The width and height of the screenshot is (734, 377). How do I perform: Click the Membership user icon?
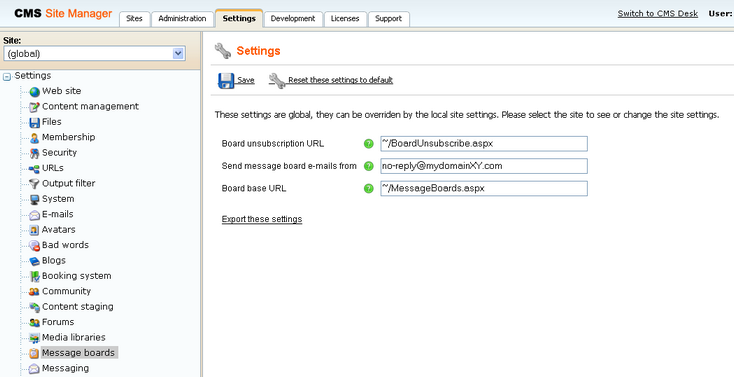pos(35,138)
